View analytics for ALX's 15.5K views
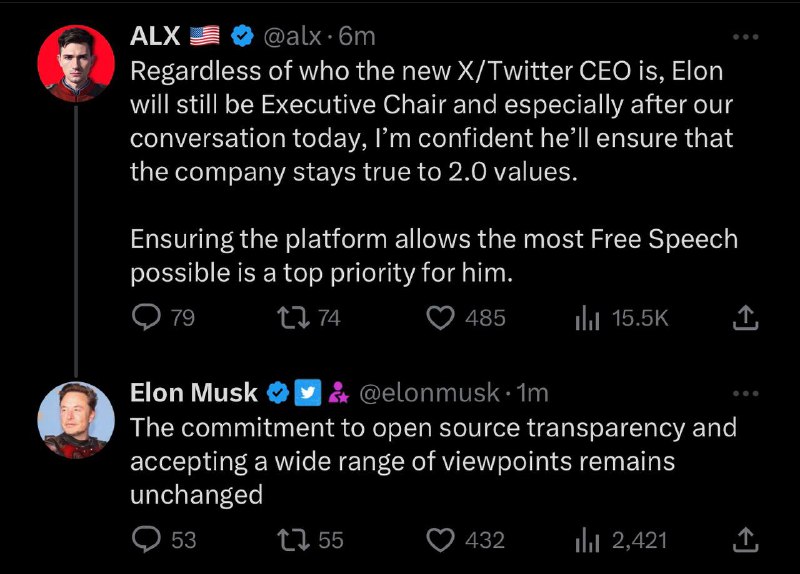The height and width of the screenshot is (574, 800). tap(586, 318)
